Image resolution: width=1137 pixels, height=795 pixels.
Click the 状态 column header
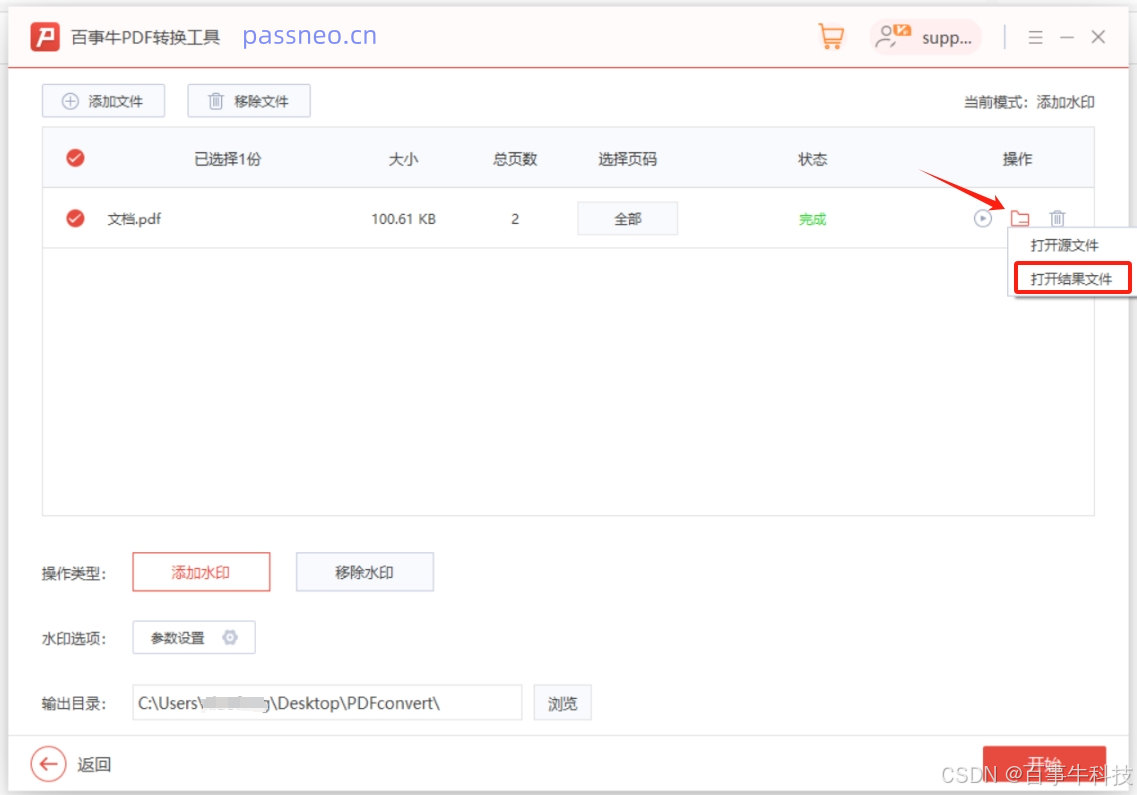812,159
